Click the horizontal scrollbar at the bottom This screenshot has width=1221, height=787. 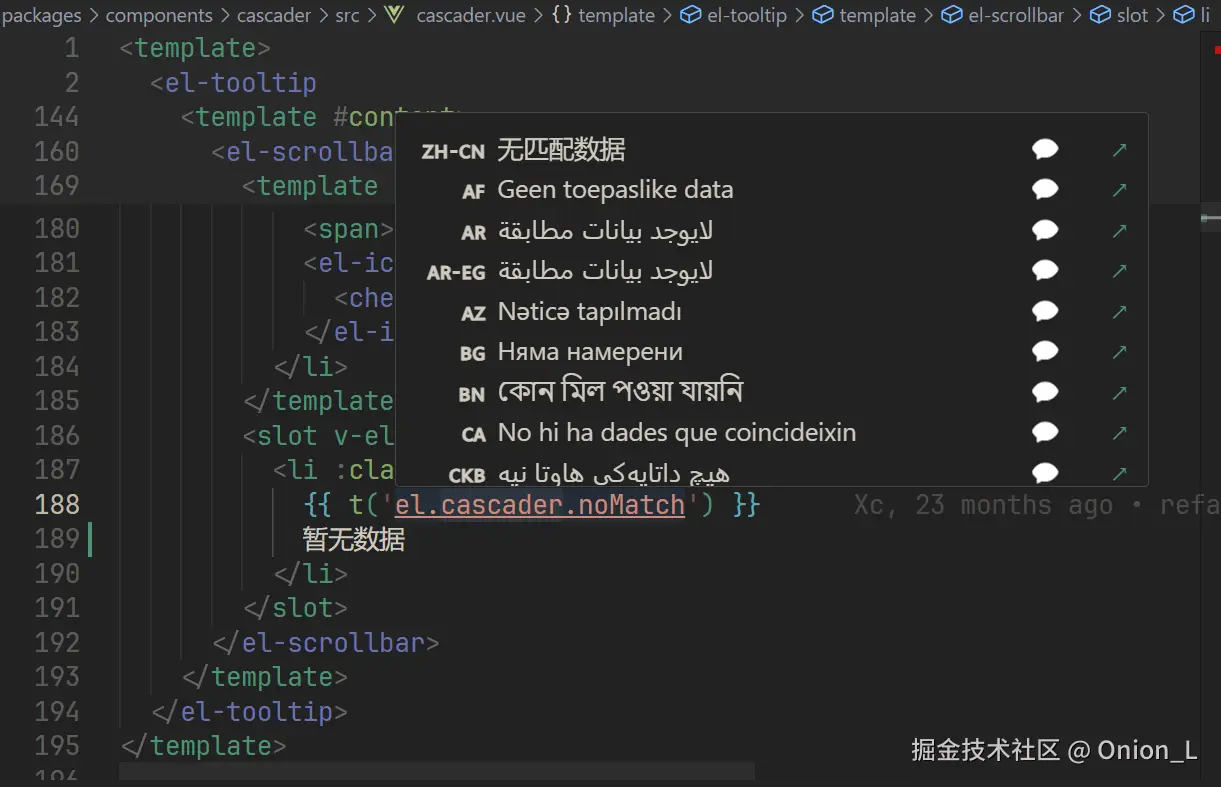click(435, 771)
